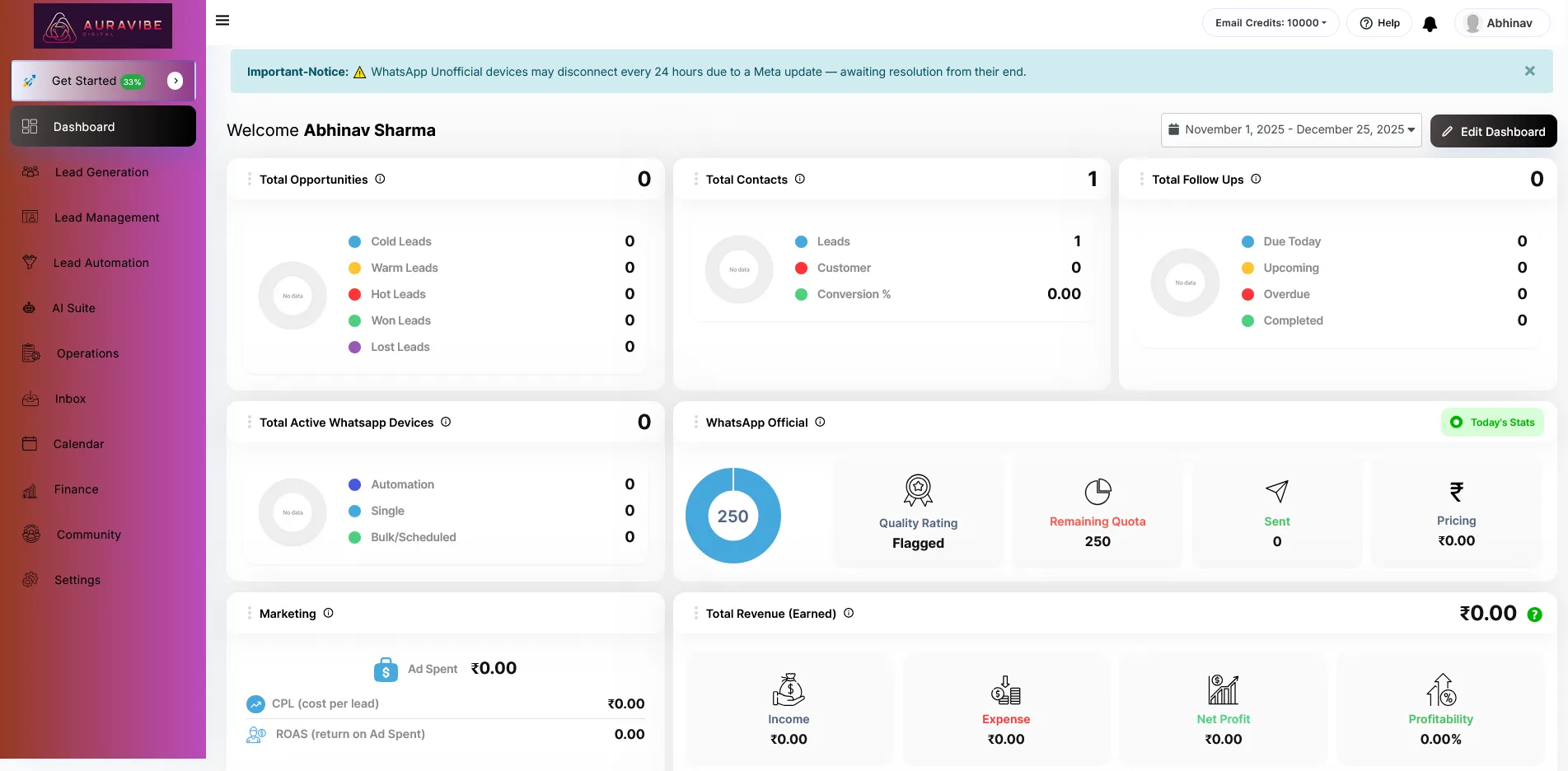This screenshot has width=1568, height=771.
Task: Dismiss the Important-Notice banner
Action: 1529,71
